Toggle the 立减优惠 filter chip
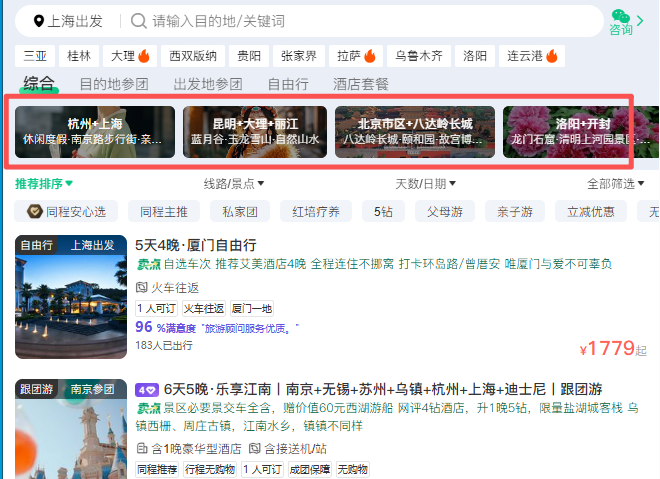 click(x=591, y=211)
